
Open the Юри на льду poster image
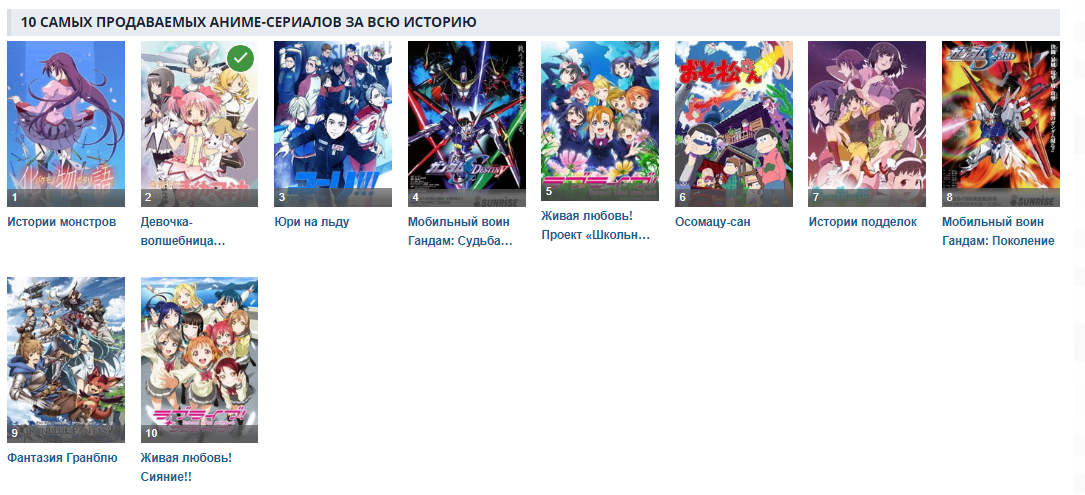(333, 124)
